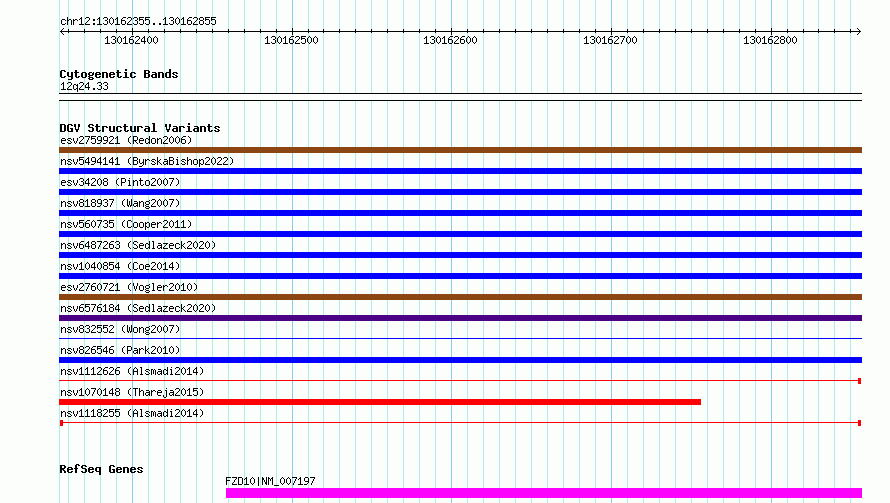The height and width of the screenshot is (503, 890).
Task: Click the blue bar for nsv818937
Action: (460, 213)
